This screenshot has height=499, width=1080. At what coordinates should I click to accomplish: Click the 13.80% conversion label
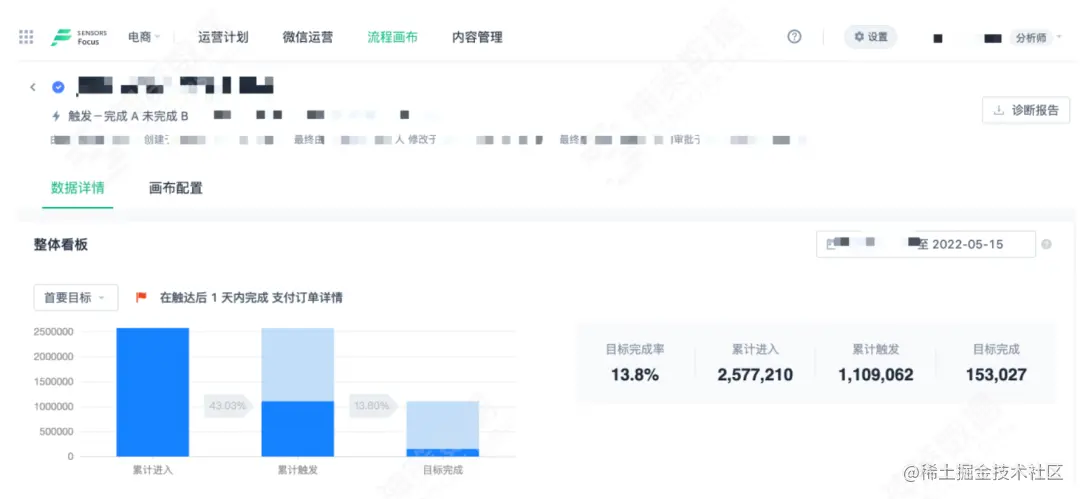click(x=373, y=406)
